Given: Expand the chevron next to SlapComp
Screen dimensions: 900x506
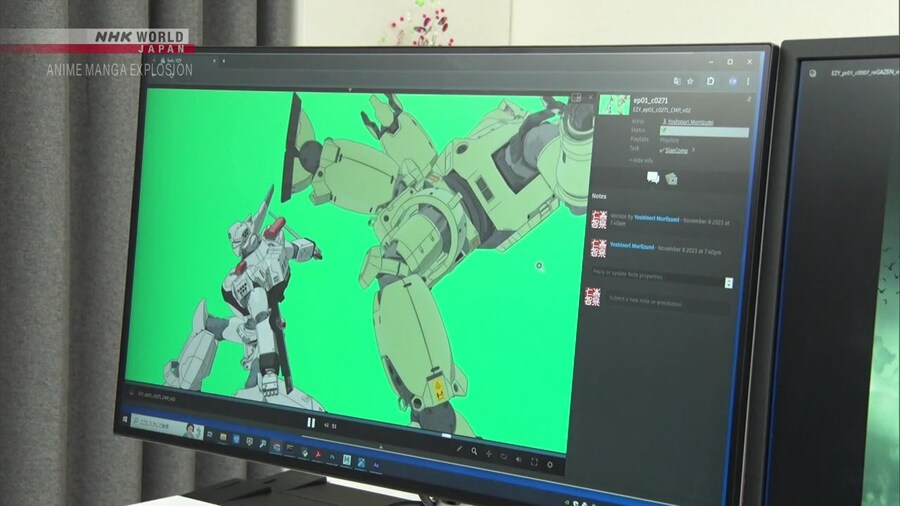Looking at the screenshot, I should point(693,150).
